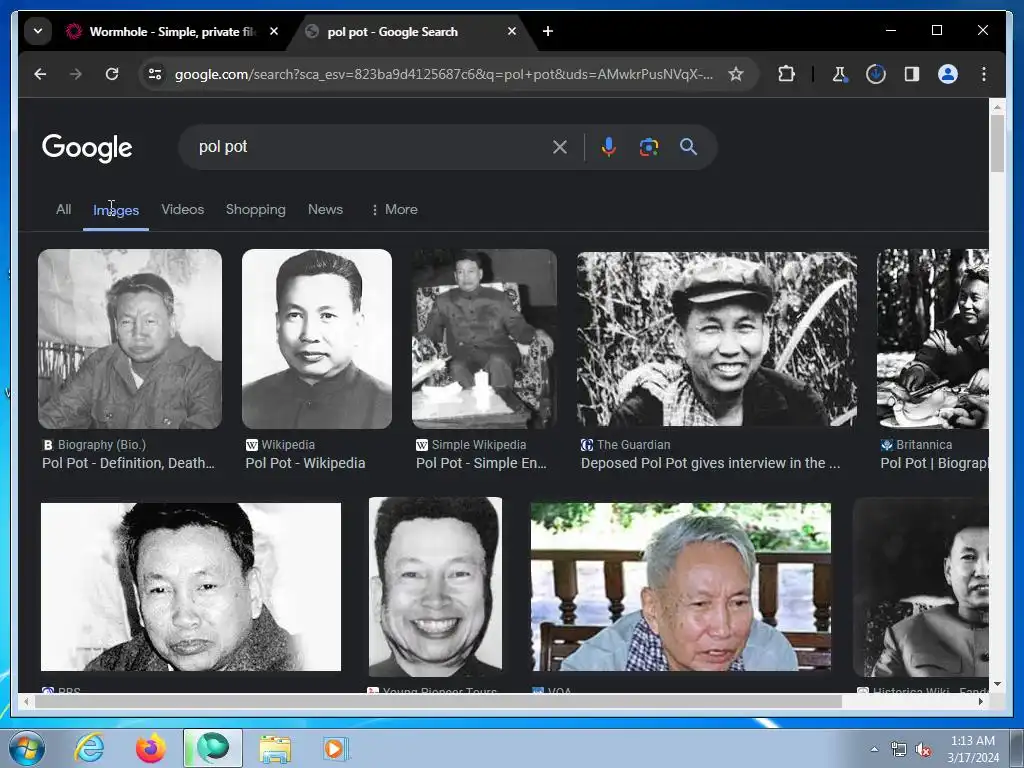Click 'Pol Pot - Wikipedia' title link
The height and width of the screenshot is (768, 1024).
pyautogui.click(x=305, y=463)
